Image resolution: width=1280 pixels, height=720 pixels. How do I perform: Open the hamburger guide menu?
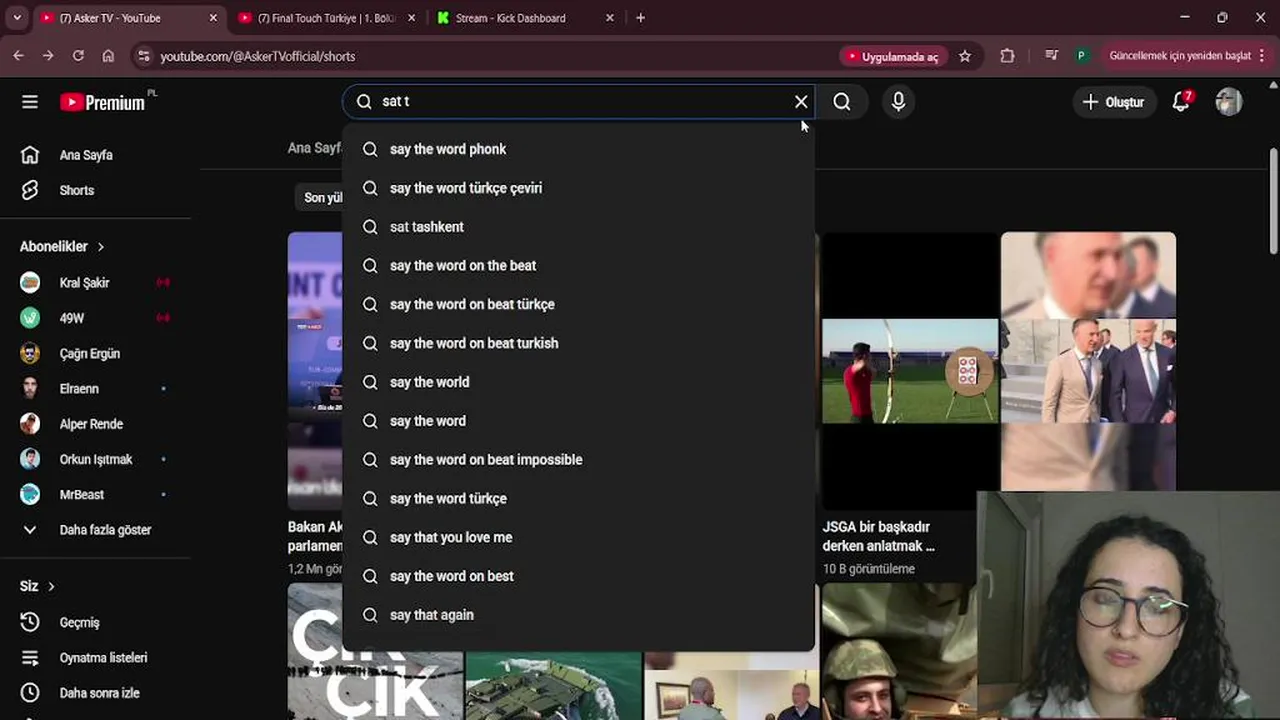pyautogui.click(x=30, y=101)
